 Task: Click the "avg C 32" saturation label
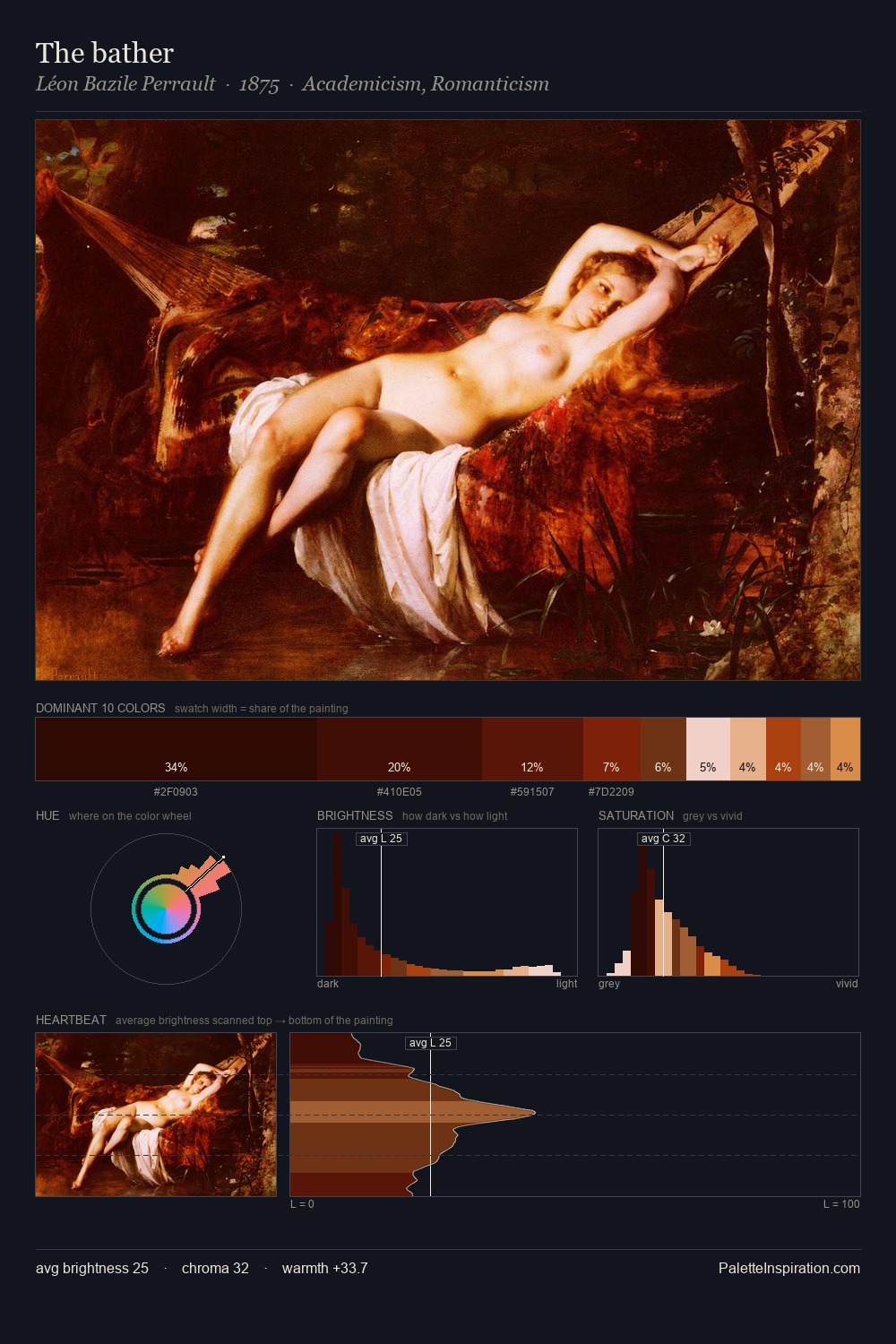click(663, 839)
